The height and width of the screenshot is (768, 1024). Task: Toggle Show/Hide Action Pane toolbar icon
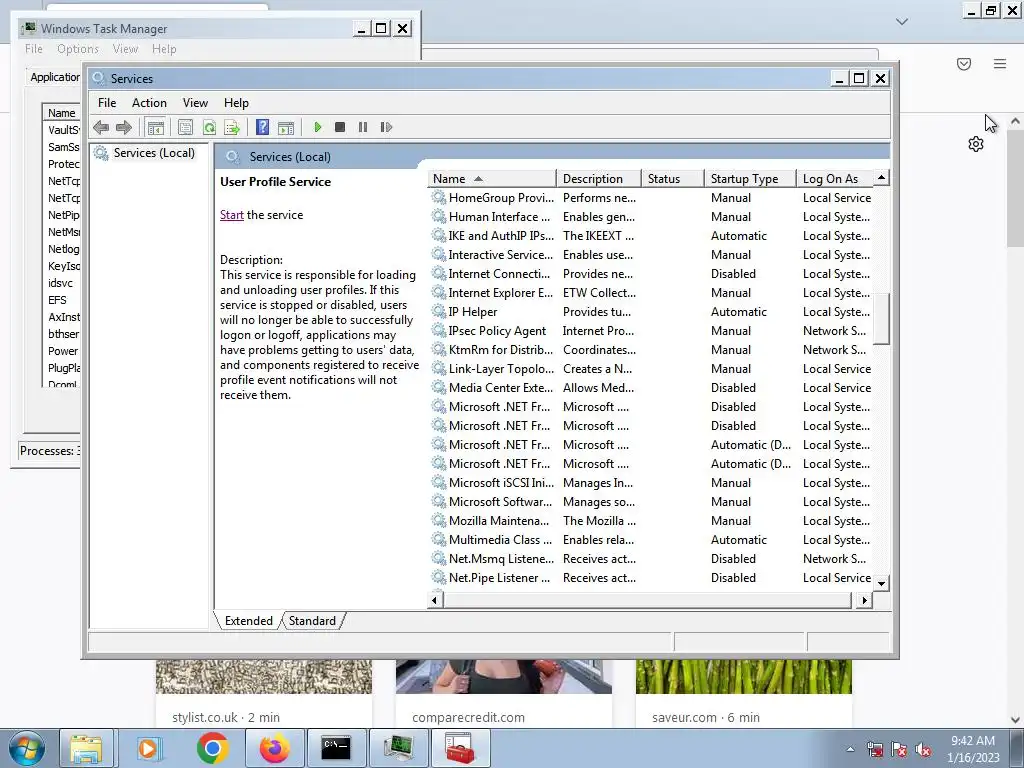(286, 127)
